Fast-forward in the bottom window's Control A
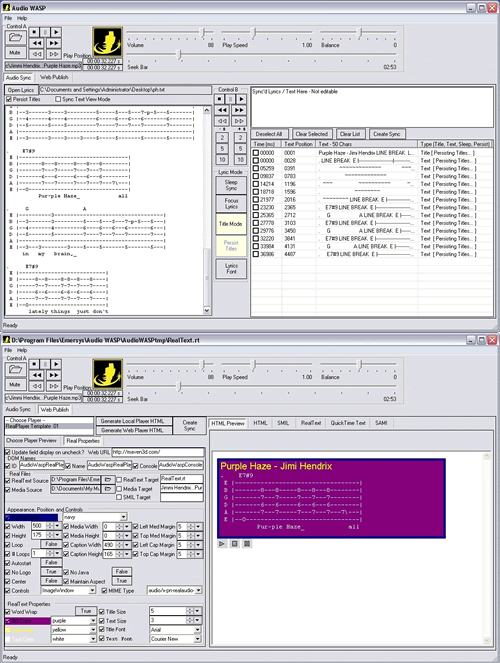Image resolution: width=500 pixels, height=663 pixels. click(x=54, y=375)
